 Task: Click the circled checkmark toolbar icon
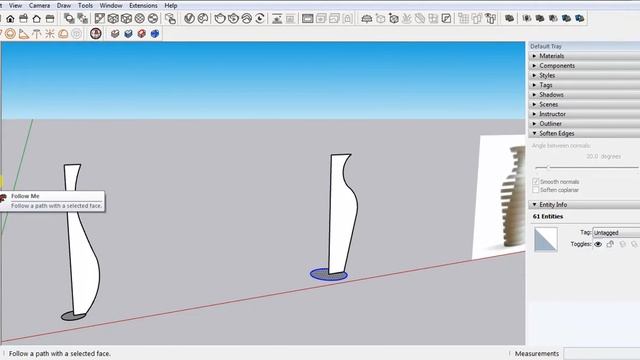click(189, 18)
